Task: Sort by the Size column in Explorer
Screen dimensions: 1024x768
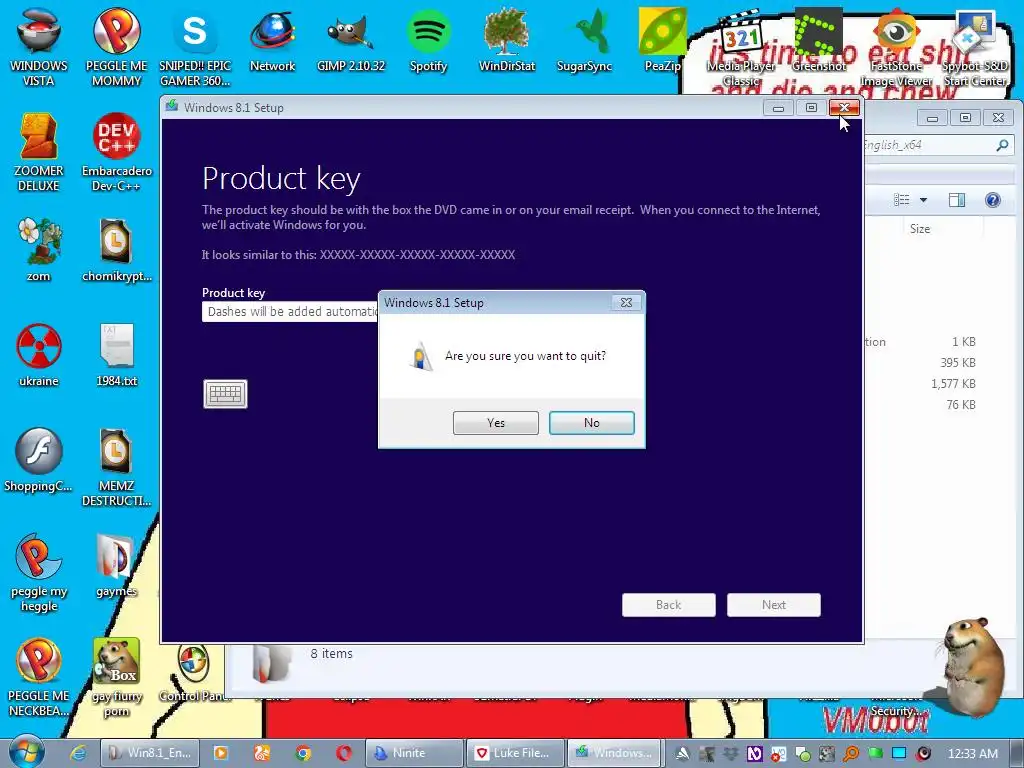Action: [x=920, y=229]
